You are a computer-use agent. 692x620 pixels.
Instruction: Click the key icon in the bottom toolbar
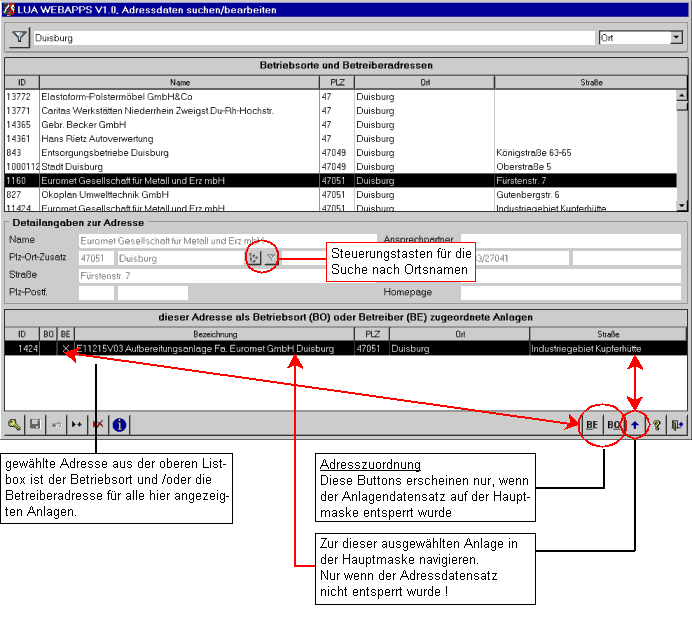14,424
